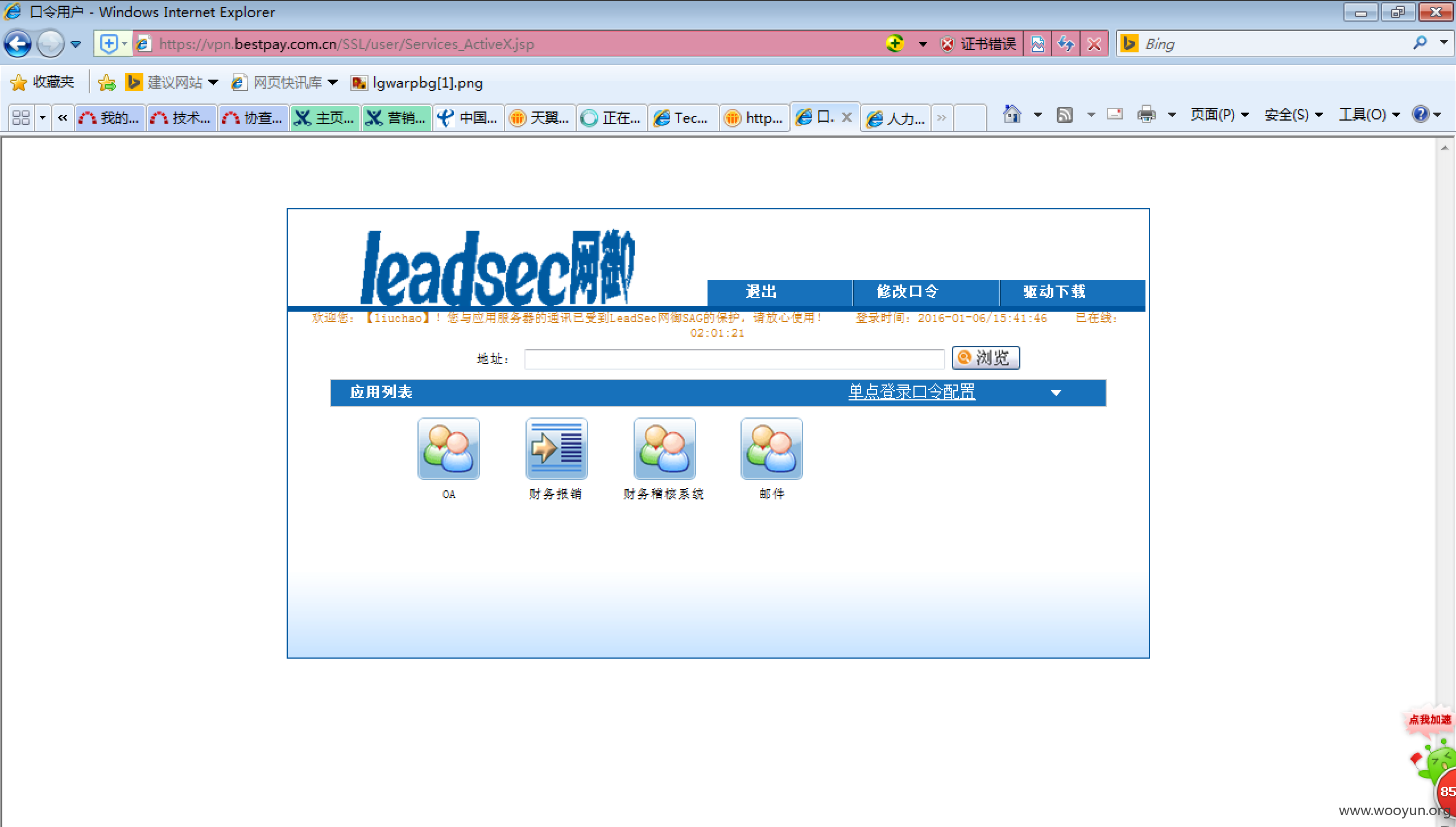Click the 退出 logout button

coord(779,292)
